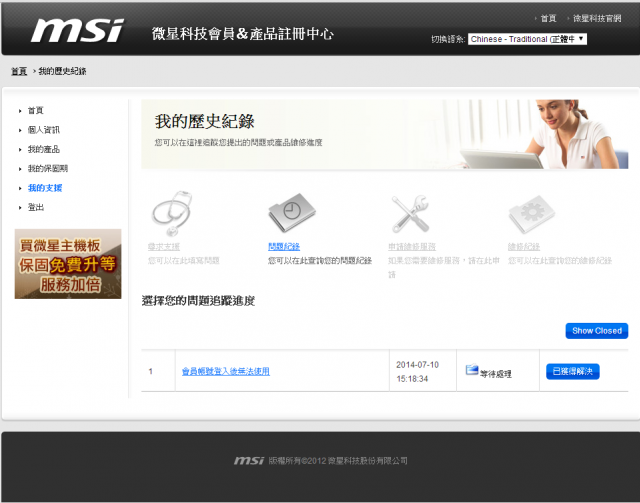Screen dimensions: 640x503
Task: Click the 問題紀錄 link
Action: click(x=284, y=247)
